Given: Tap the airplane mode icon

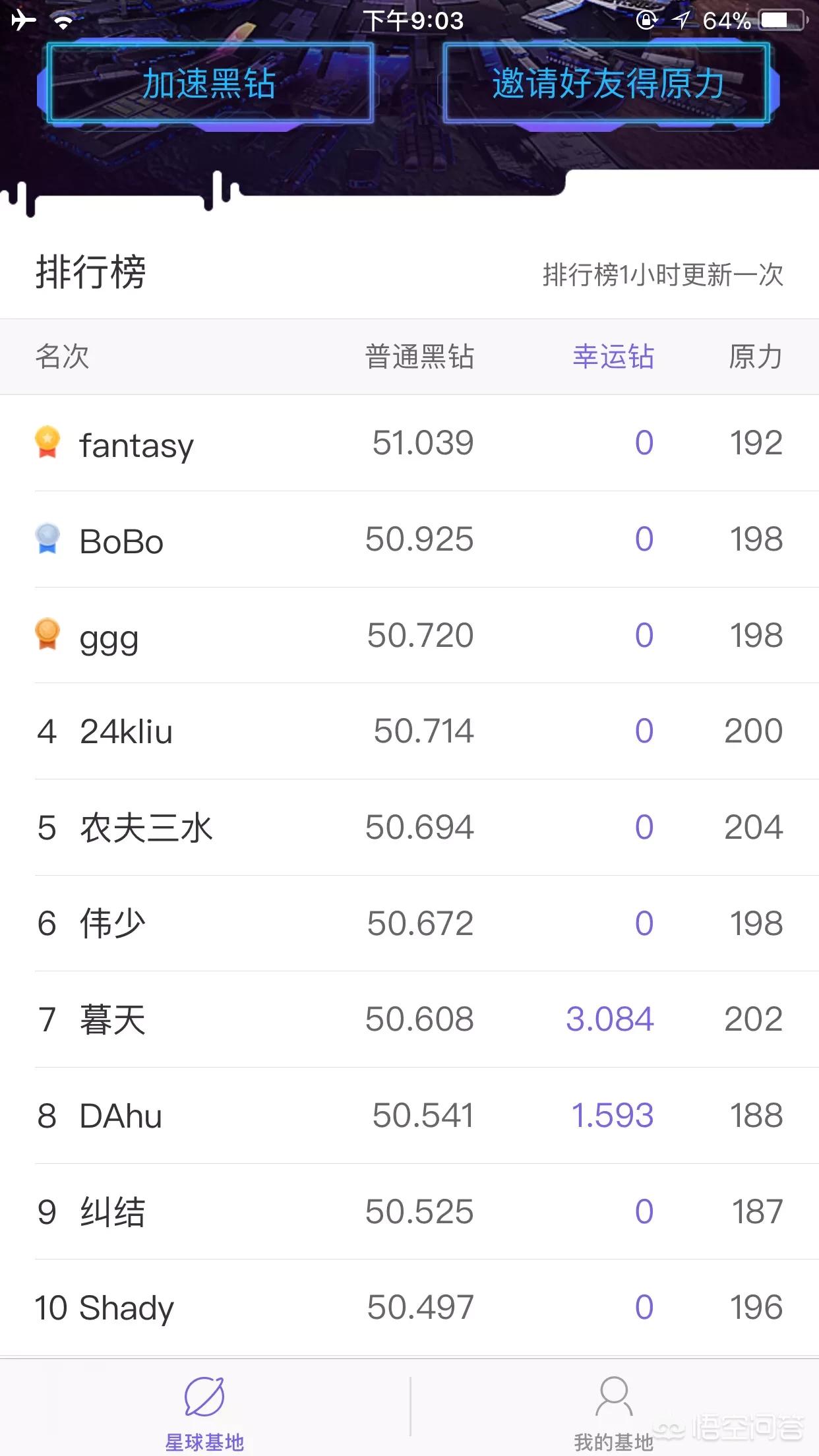Looking at the screenshot, I should [24, 20].
